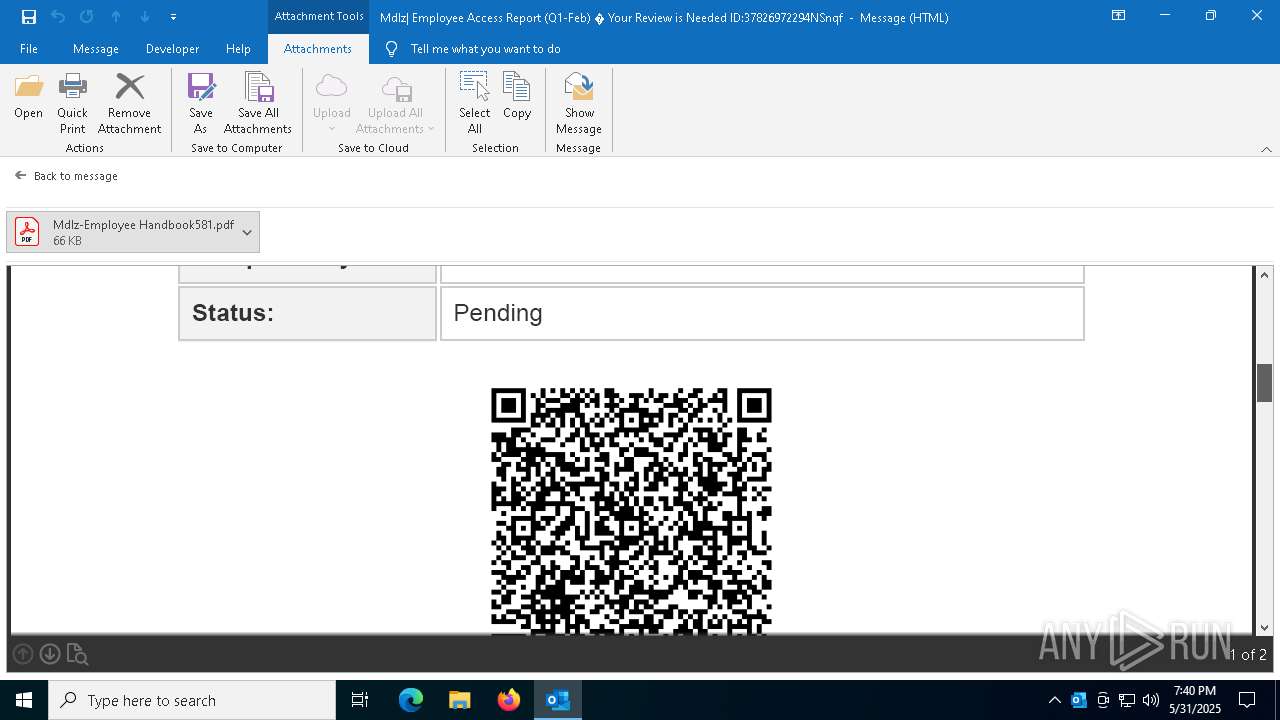Open the Windows Start menu
1280x720 pixels.
coord(24,700)
